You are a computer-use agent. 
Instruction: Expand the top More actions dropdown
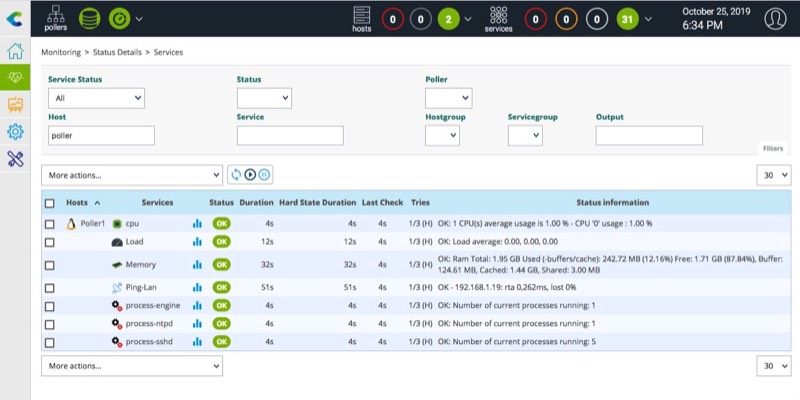click(x=132, y=174)
